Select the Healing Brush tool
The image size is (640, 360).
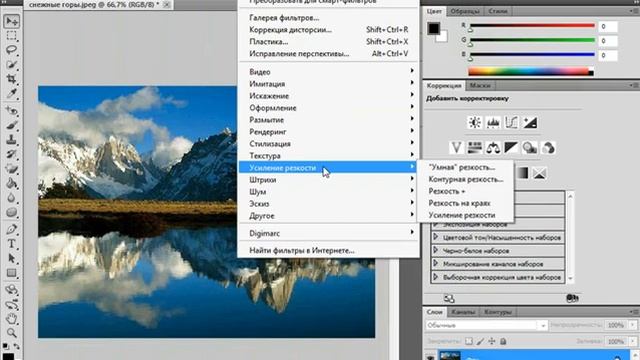pyautogui.click(x=11, y=111)
